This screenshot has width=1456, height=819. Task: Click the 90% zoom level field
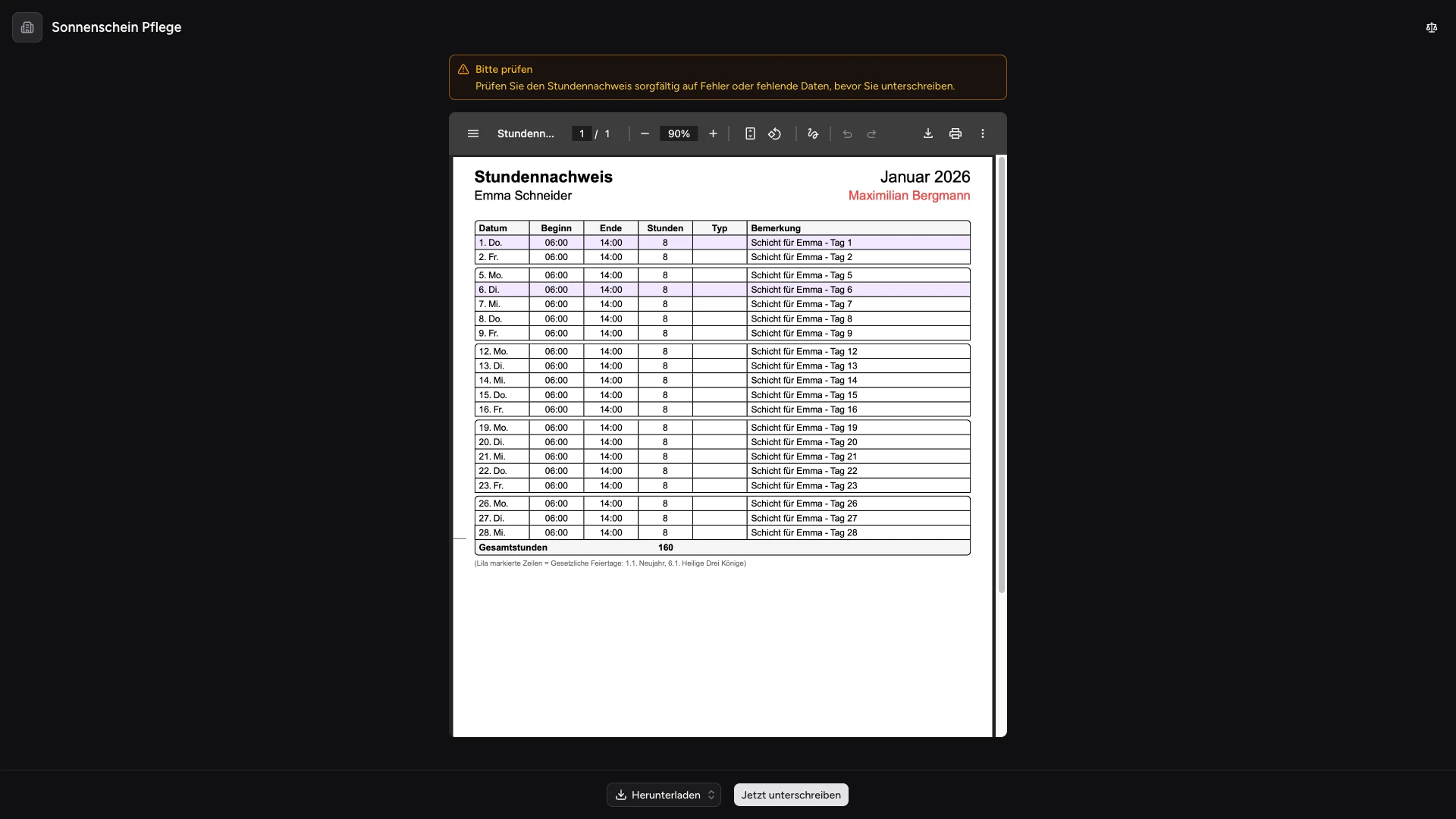click(679, 133)
